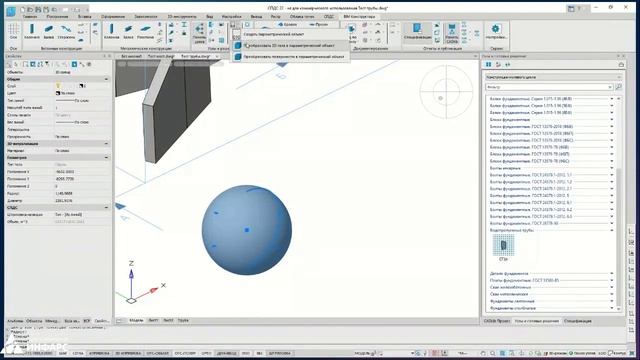The width and height of the screenshot is (640, 360).
Task: Click first icon in Свойства panel toolbar
Action: (9, 64)
